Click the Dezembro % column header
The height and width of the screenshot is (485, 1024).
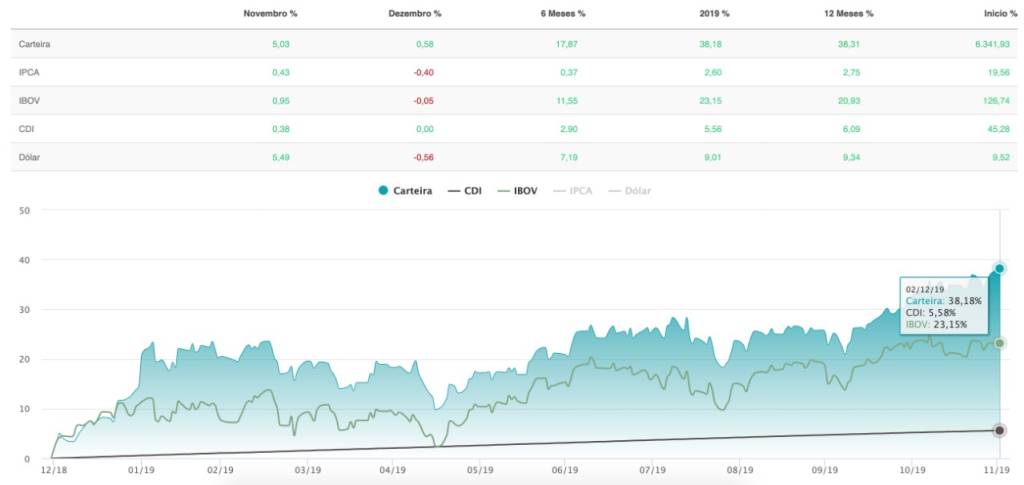pyautogui.click(x=414, y=14)
